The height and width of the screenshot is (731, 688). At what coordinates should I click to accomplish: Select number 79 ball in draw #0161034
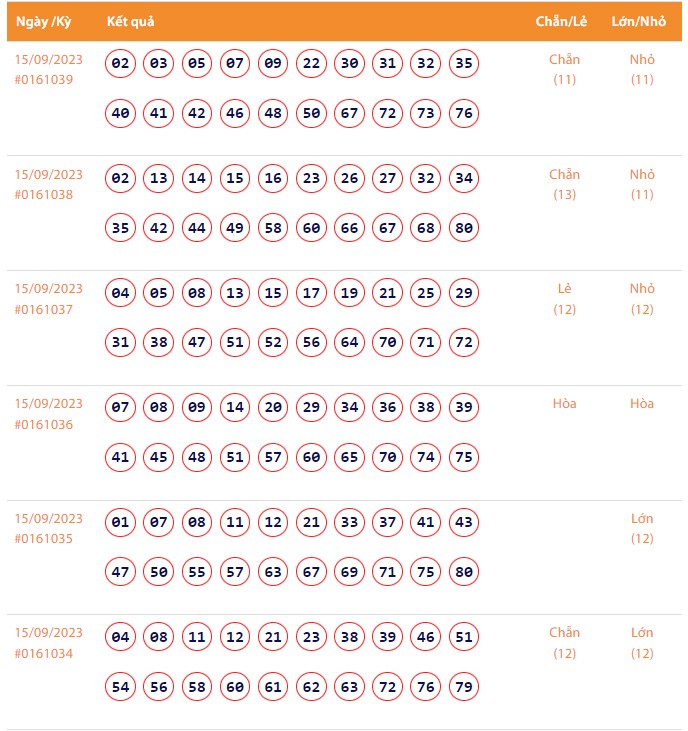(464, 687)
